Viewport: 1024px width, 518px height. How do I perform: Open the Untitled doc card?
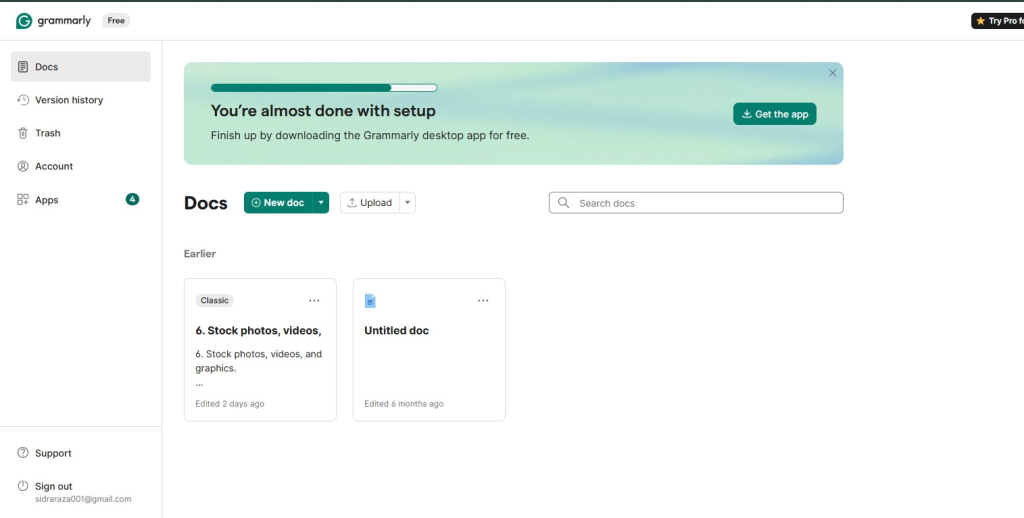[429, 350]
